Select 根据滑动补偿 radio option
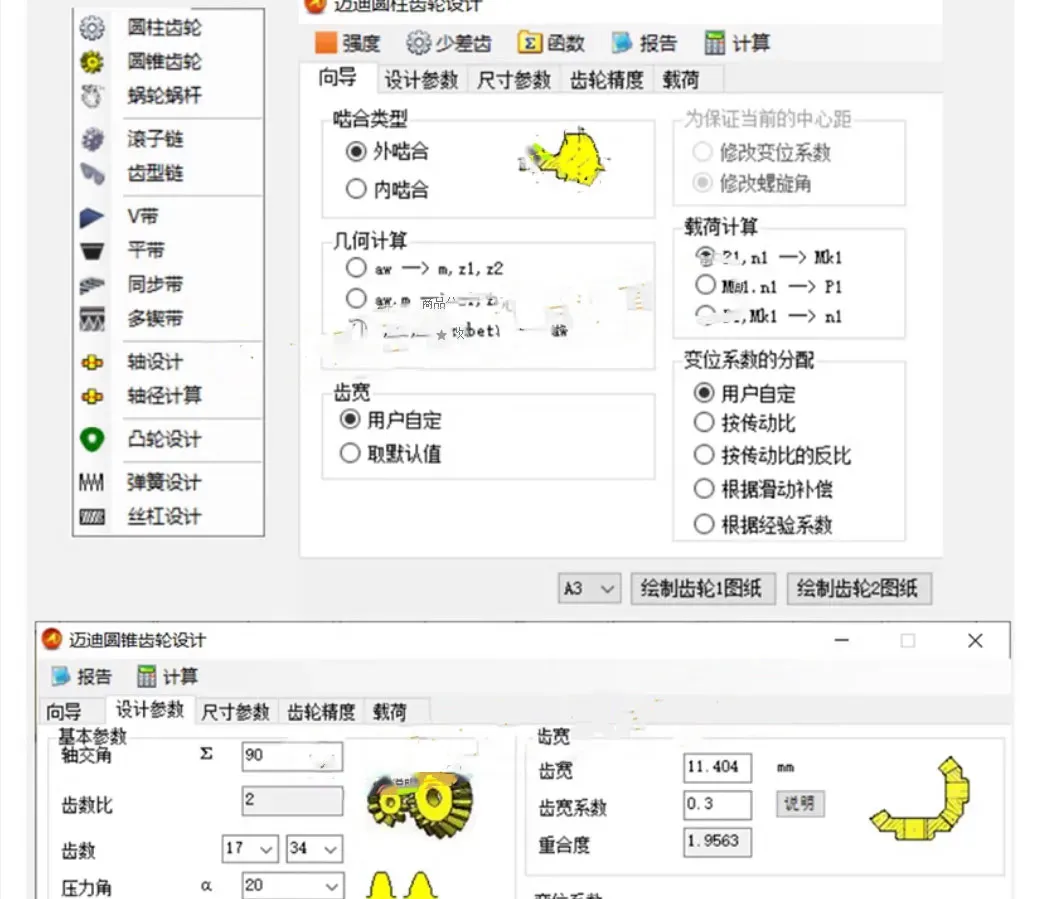Screen dimensions: 1038x899 [x=704, y=489]
